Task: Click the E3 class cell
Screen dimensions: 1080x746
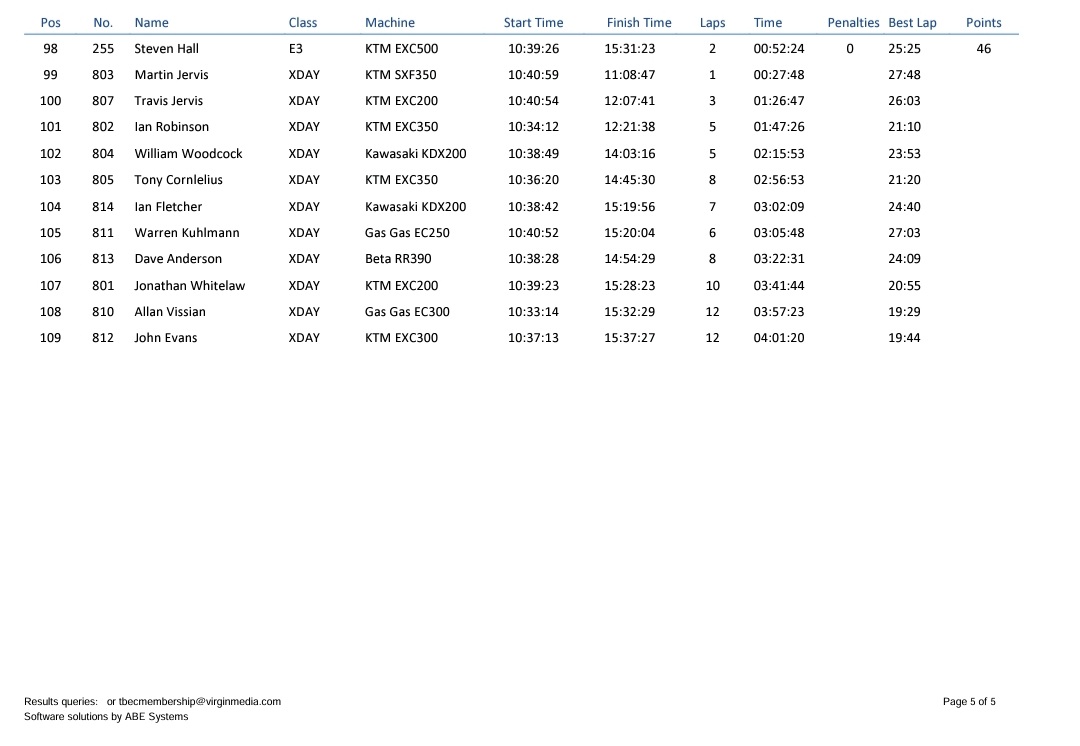Action: [x=295, y=49]
